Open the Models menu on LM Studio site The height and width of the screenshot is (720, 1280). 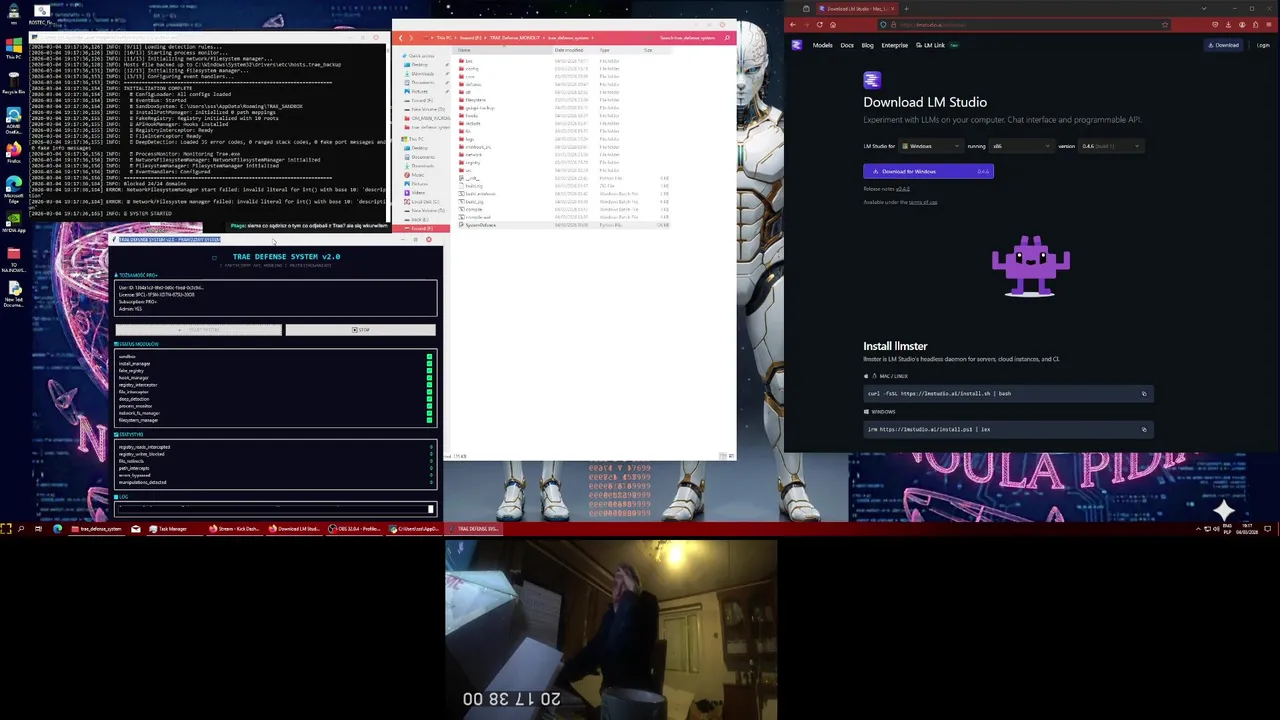(x=822, y=45)
